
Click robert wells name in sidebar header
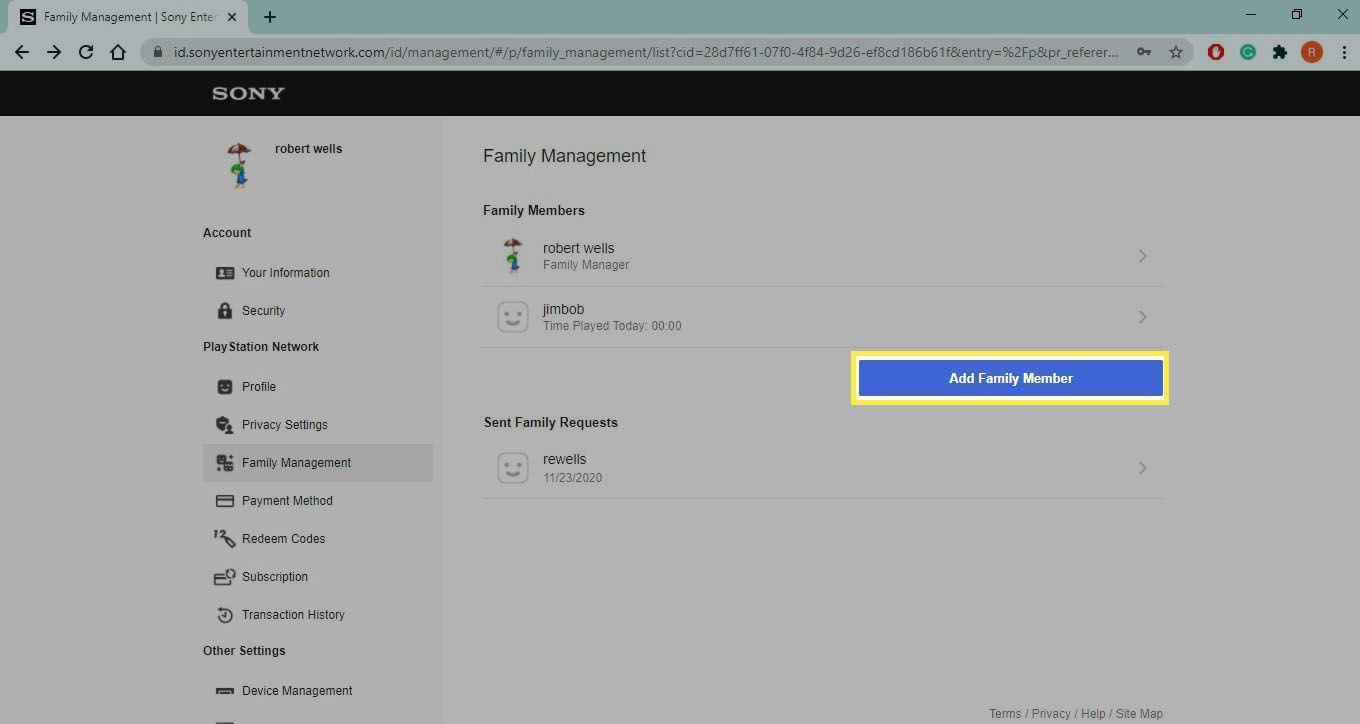308,149
